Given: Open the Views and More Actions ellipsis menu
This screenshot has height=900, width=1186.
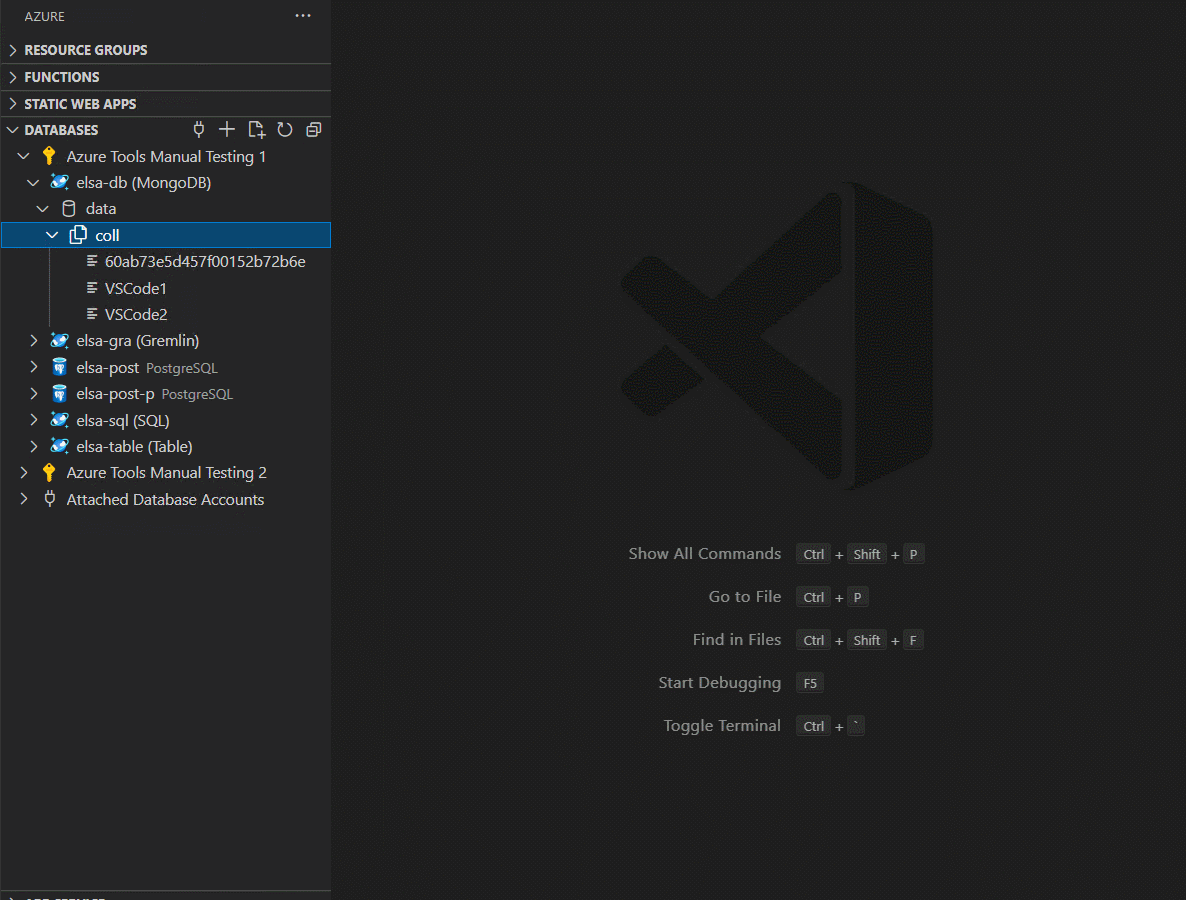Looking at the screenshot, I should pos(303,16).
